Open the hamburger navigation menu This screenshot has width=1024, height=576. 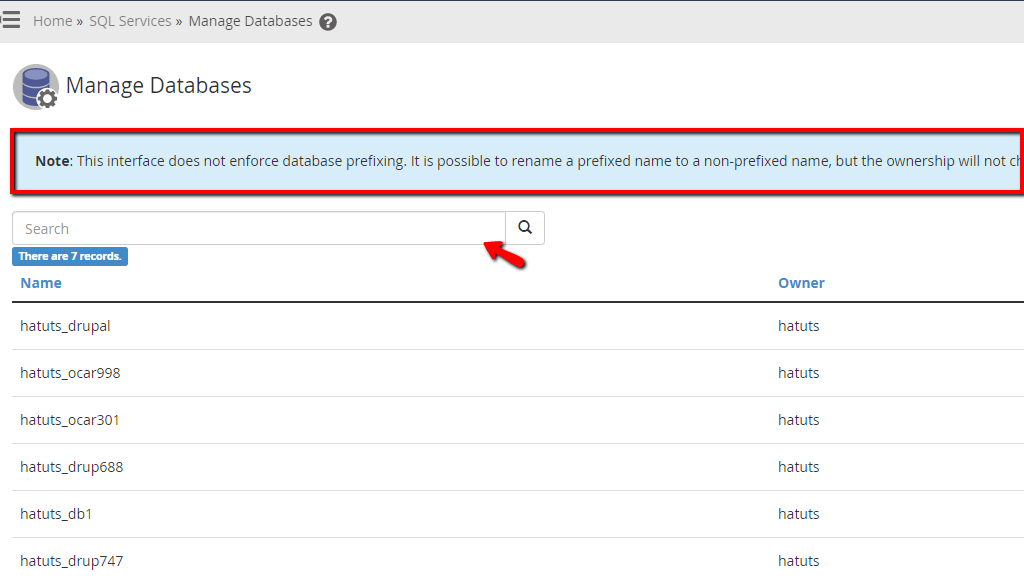click(x=10, y=20)
